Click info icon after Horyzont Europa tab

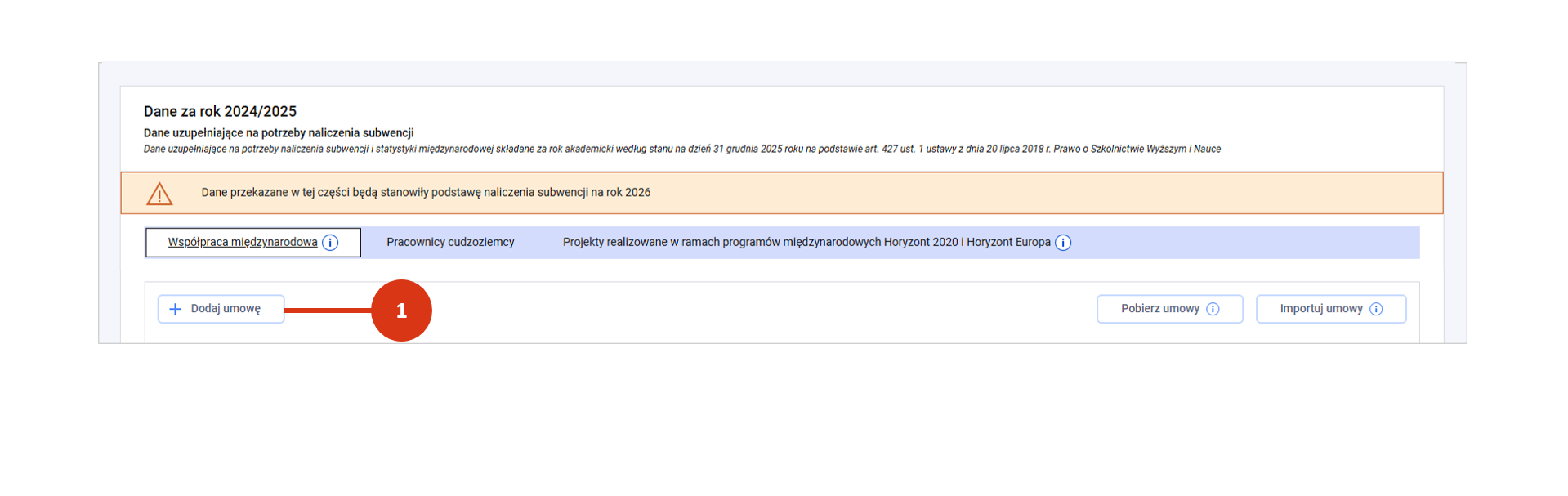[1063, 243]
